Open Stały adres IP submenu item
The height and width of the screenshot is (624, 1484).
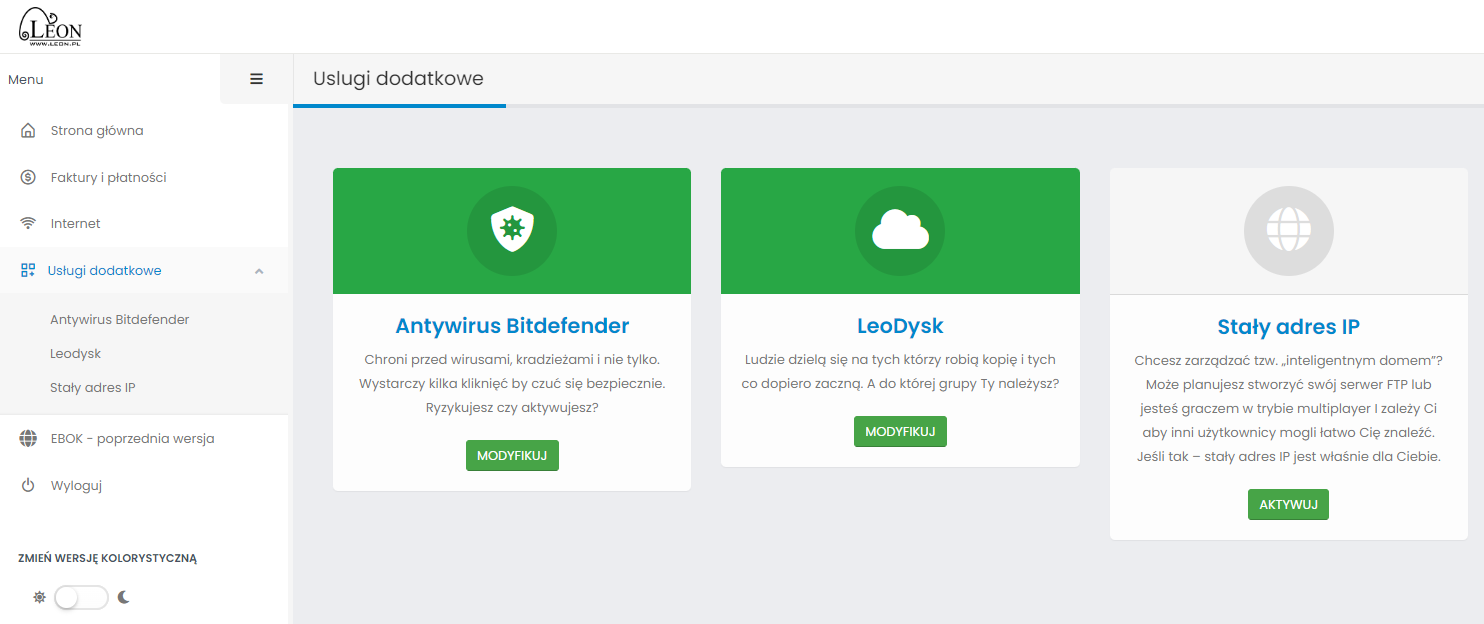click(93, 387)
